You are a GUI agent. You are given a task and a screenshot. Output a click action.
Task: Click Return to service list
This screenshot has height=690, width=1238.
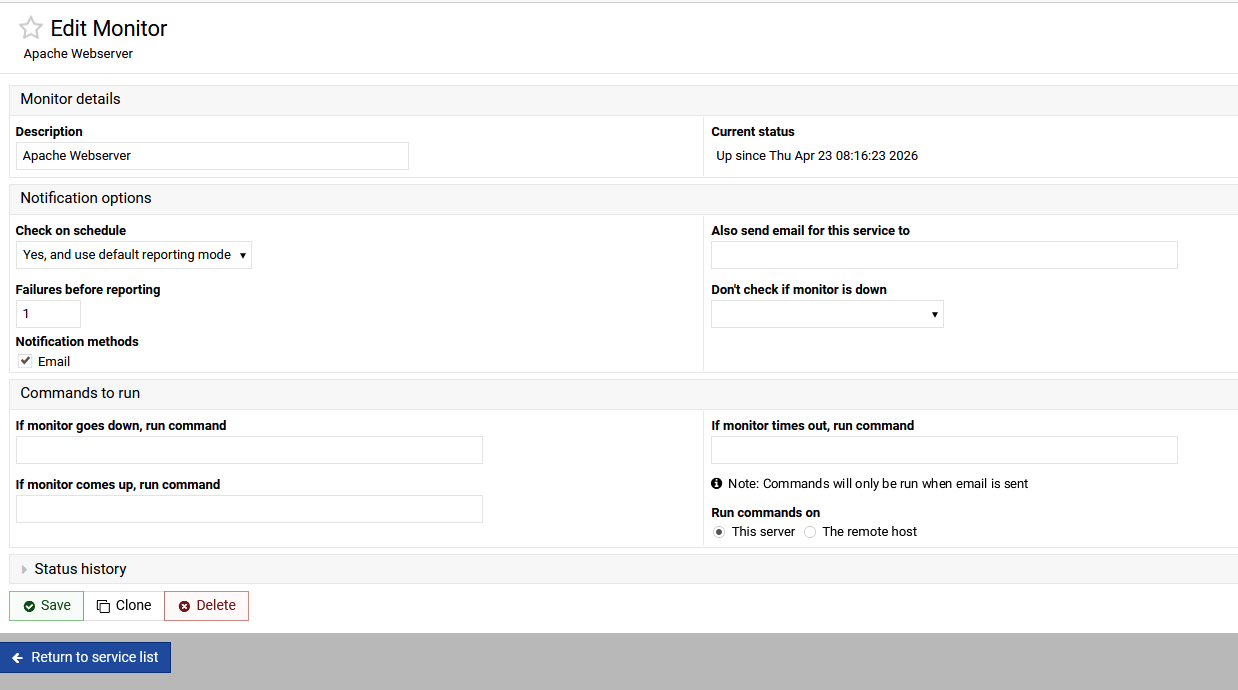point(94,657)
